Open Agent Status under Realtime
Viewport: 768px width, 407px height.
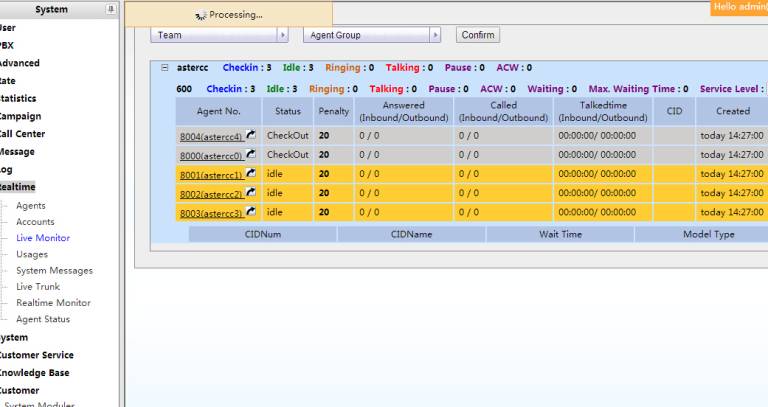tap(43, 319)
